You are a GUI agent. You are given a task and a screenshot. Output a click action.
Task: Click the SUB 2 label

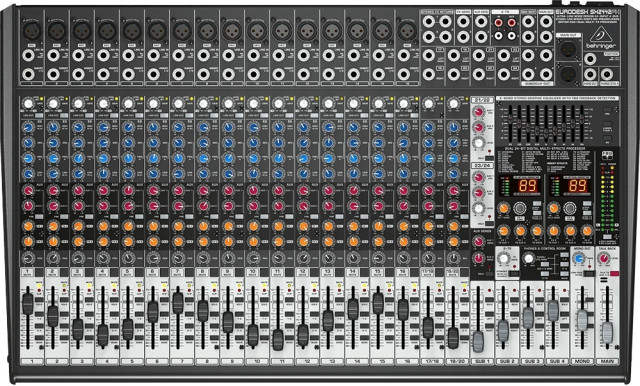[507, 361]
